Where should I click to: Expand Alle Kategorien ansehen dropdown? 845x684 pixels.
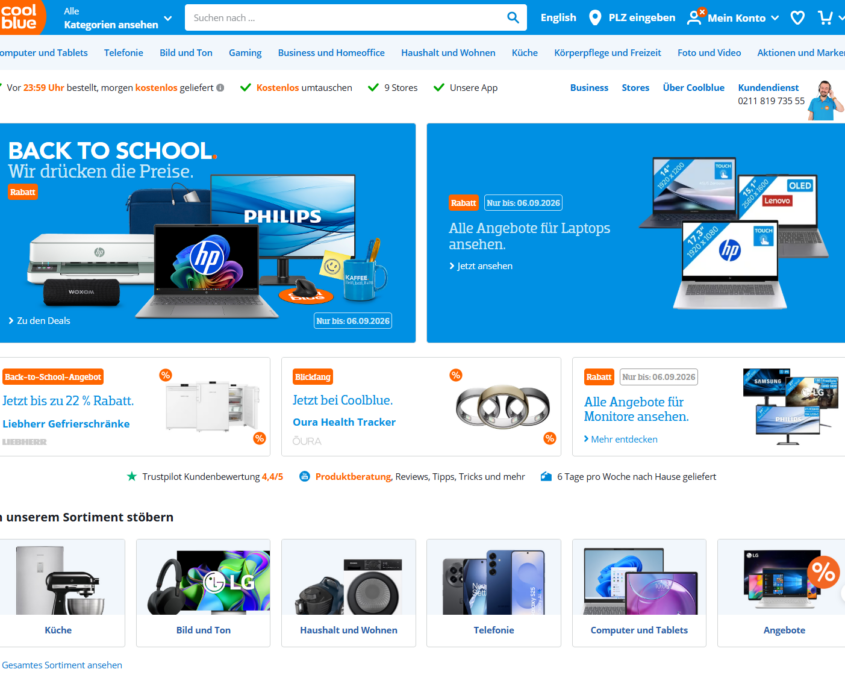click(x=118, y=18)
